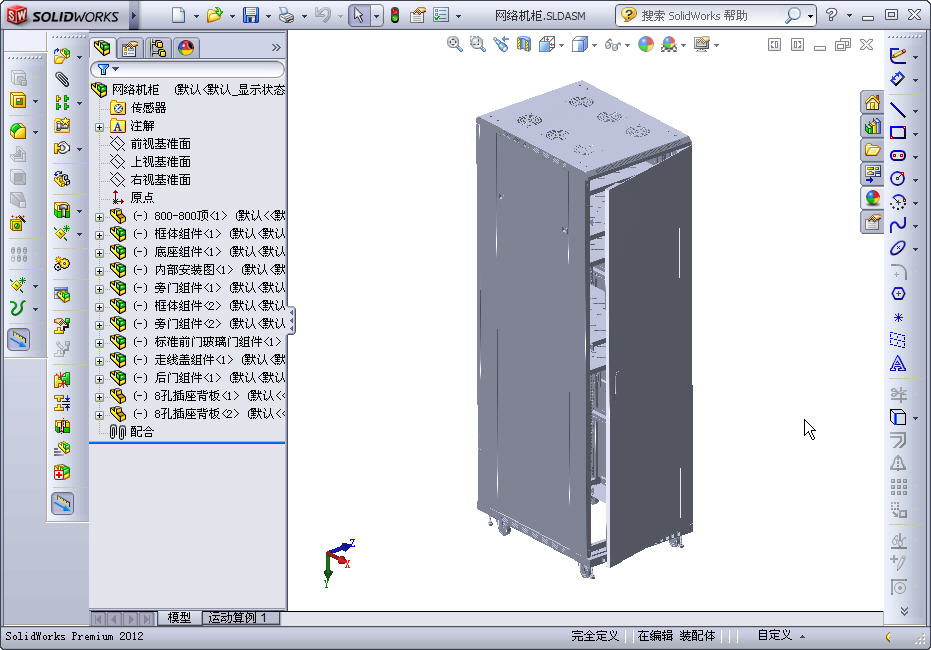This screenshot has width=931, height=650.
Task: Switch to the 模型 tab
Action: (x=179, y=618)
